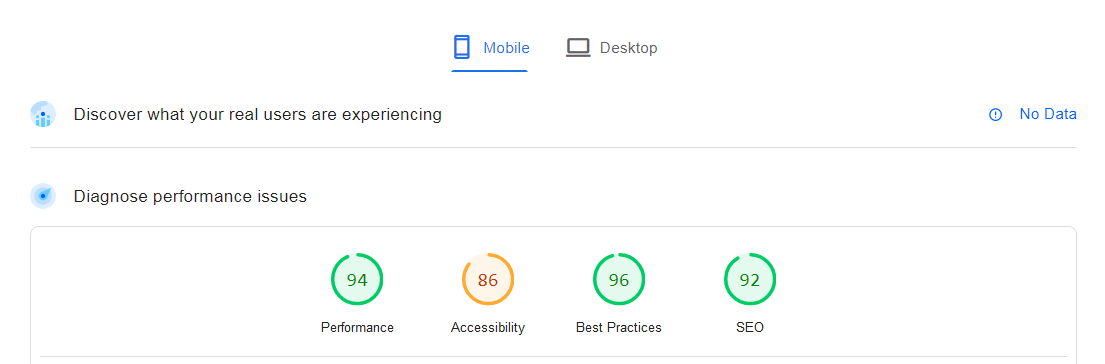Switch to the Mobile tab label
The height and width of the screenshot is (364, 1105).
pos(506,48)
